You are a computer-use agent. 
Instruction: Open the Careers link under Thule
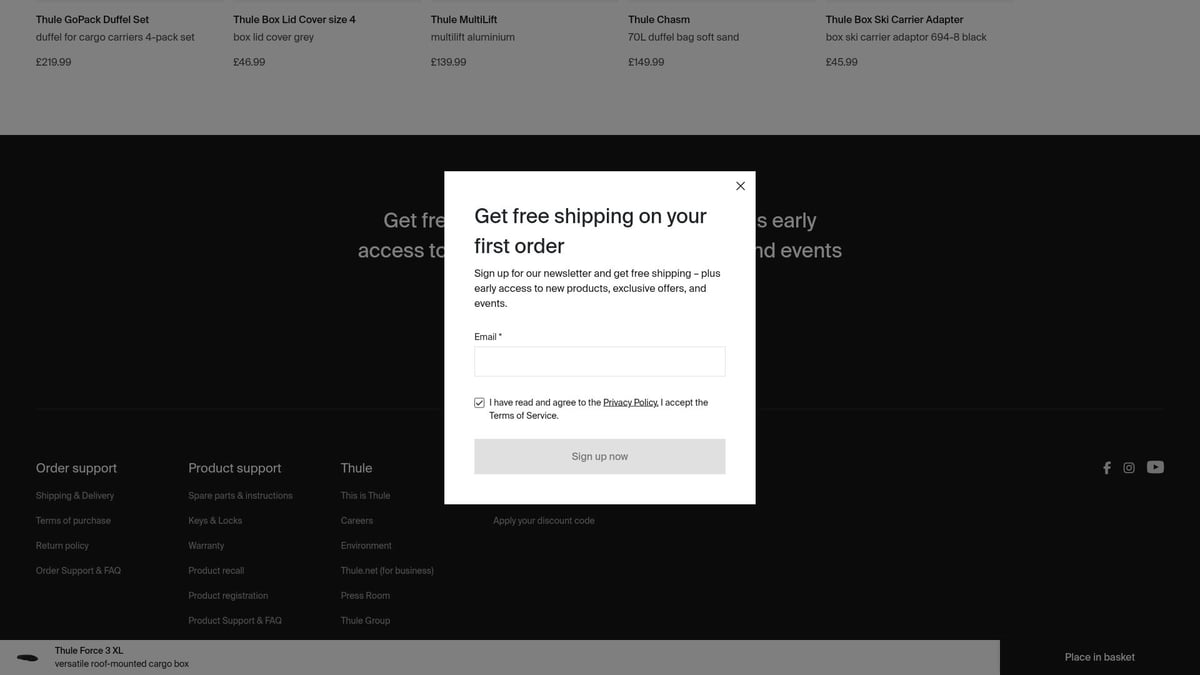coord(356,521)
